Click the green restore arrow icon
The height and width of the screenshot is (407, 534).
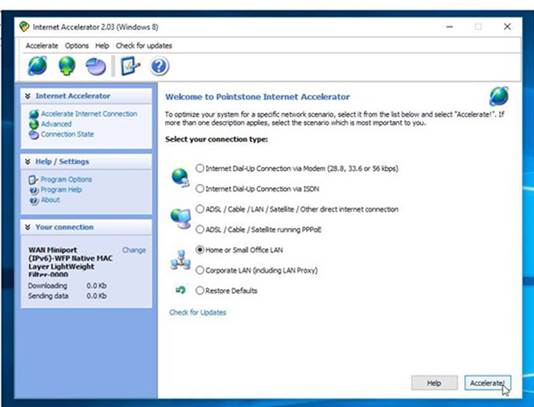[180, 290]
